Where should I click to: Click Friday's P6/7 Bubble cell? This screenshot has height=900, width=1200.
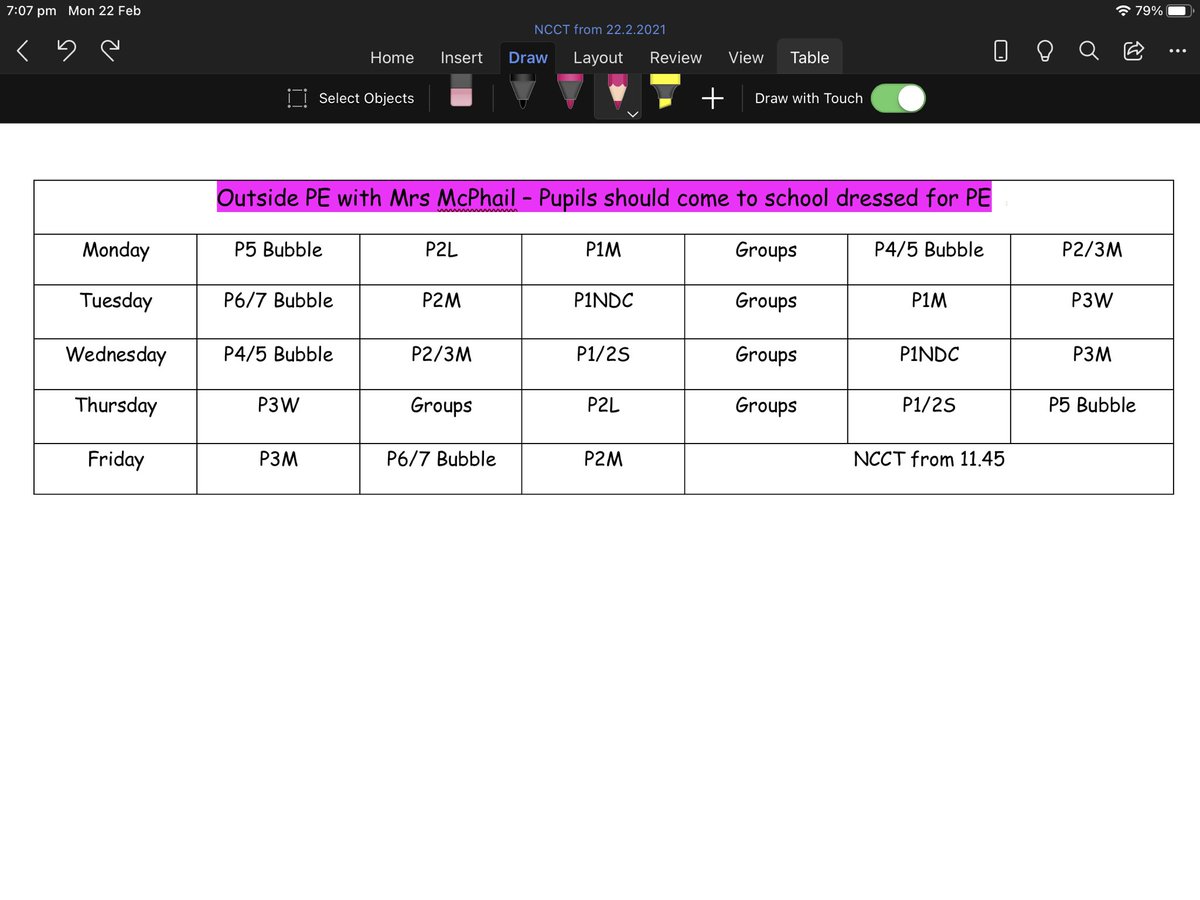[x=441, y=468]
